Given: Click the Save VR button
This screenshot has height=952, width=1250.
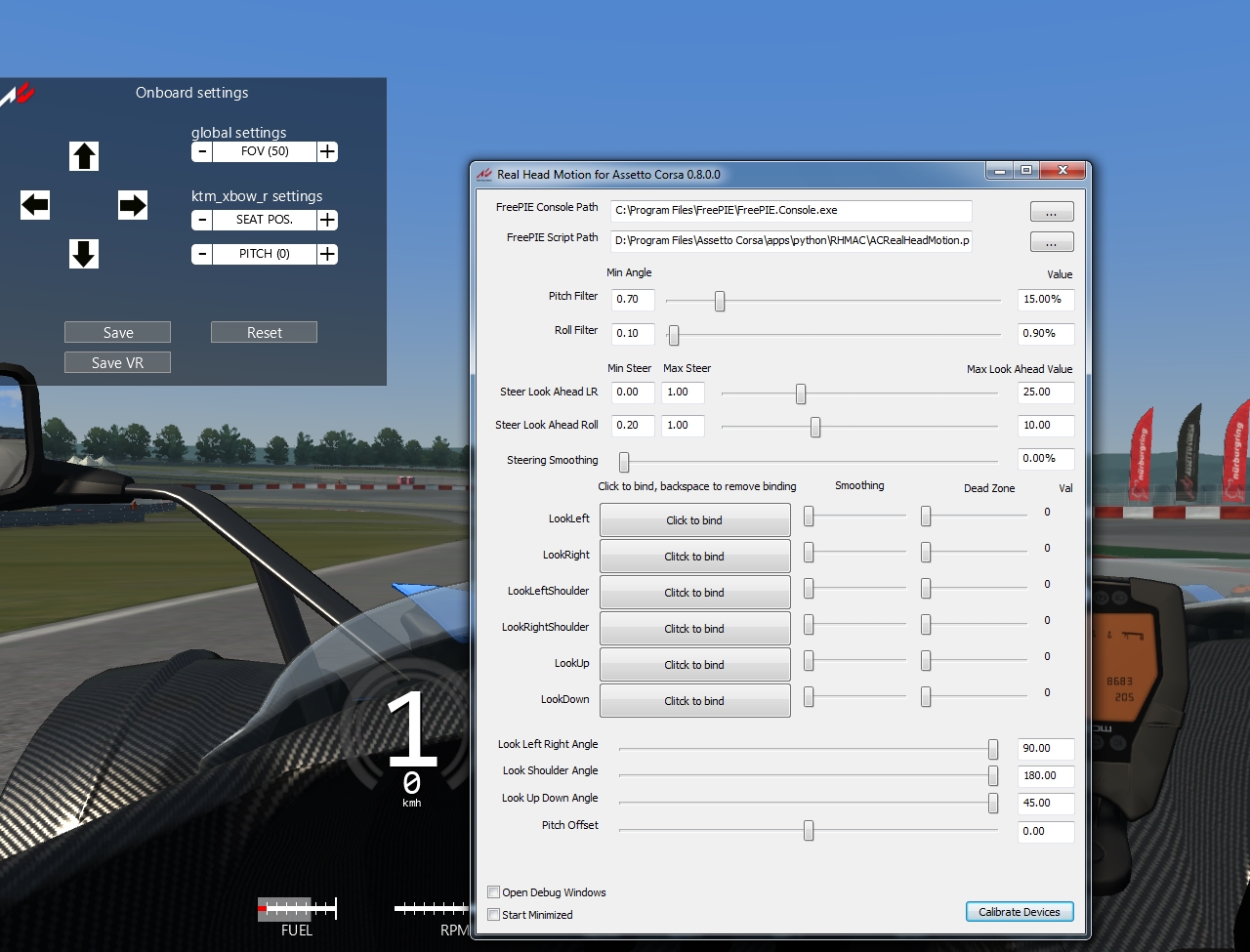Looking at the screenshot, I should [x=118, y=363].
